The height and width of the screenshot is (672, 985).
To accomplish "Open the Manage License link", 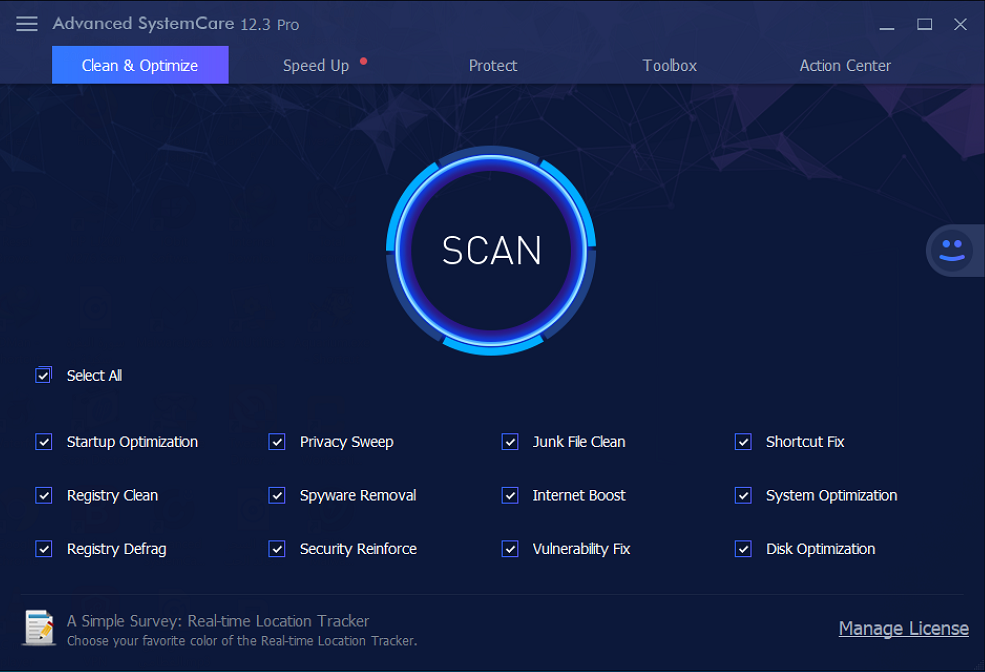I will point(903,628).
